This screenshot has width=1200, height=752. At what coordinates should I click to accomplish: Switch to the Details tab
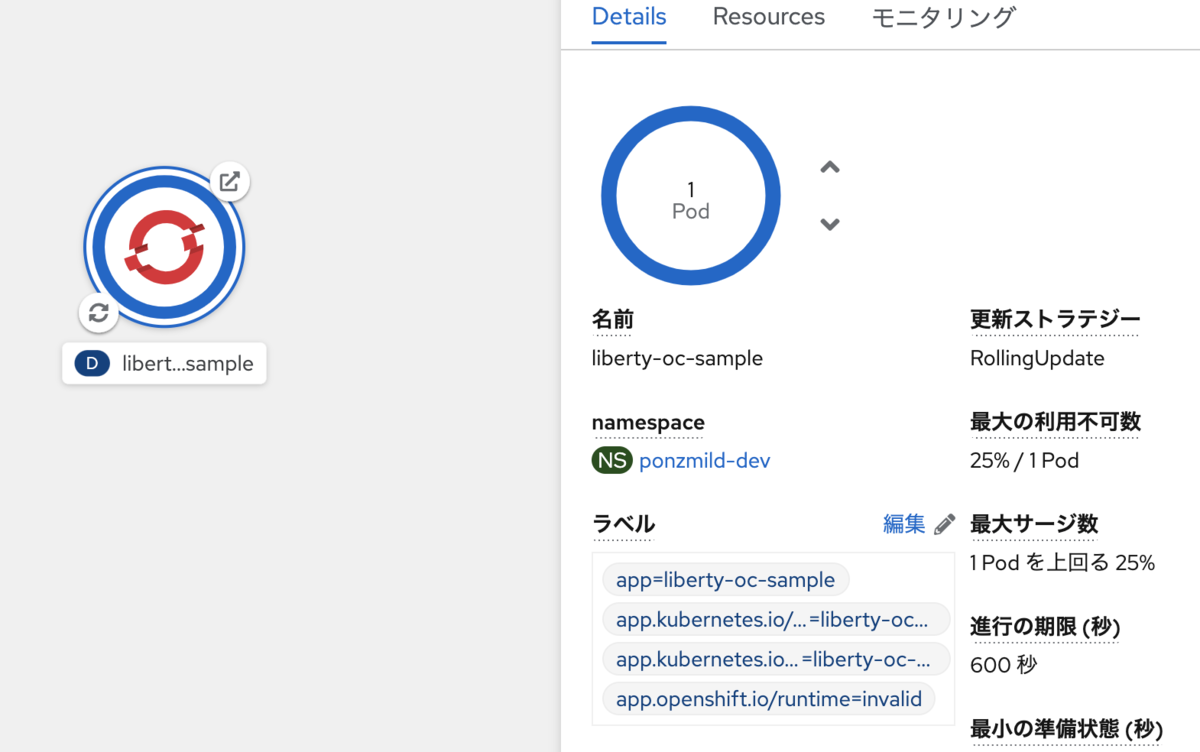pyautogui.click(x=629, y=17)
